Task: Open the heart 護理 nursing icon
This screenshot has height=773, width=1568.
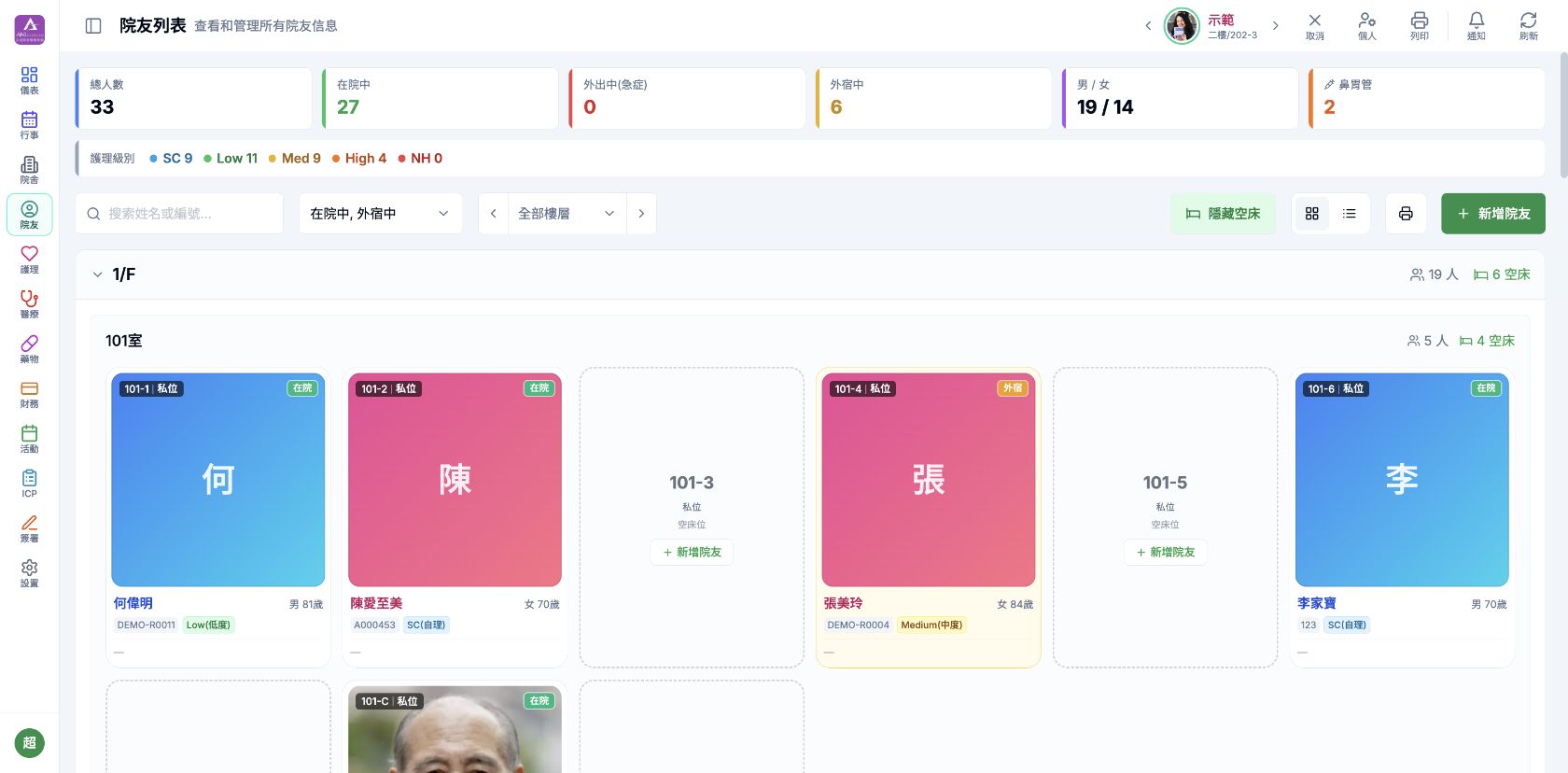Action: tap(30, 260)
